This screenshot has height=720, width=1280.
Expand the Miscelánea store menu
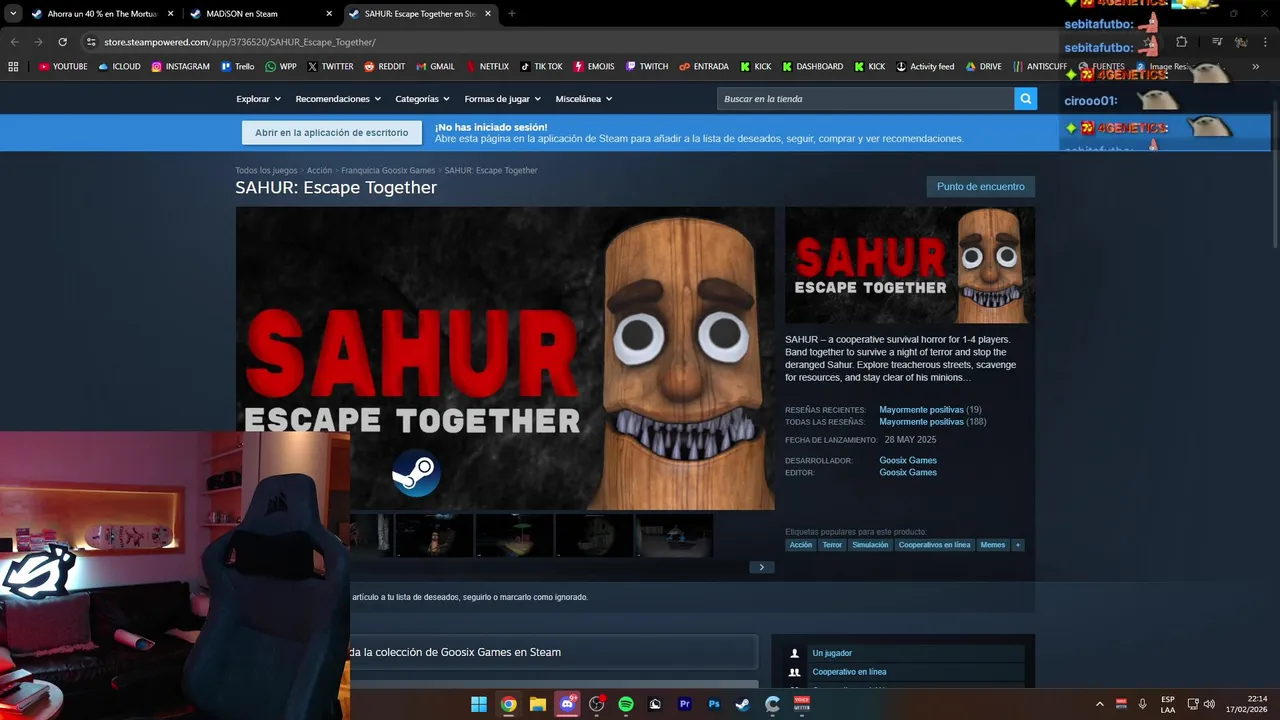click(584, 99)
